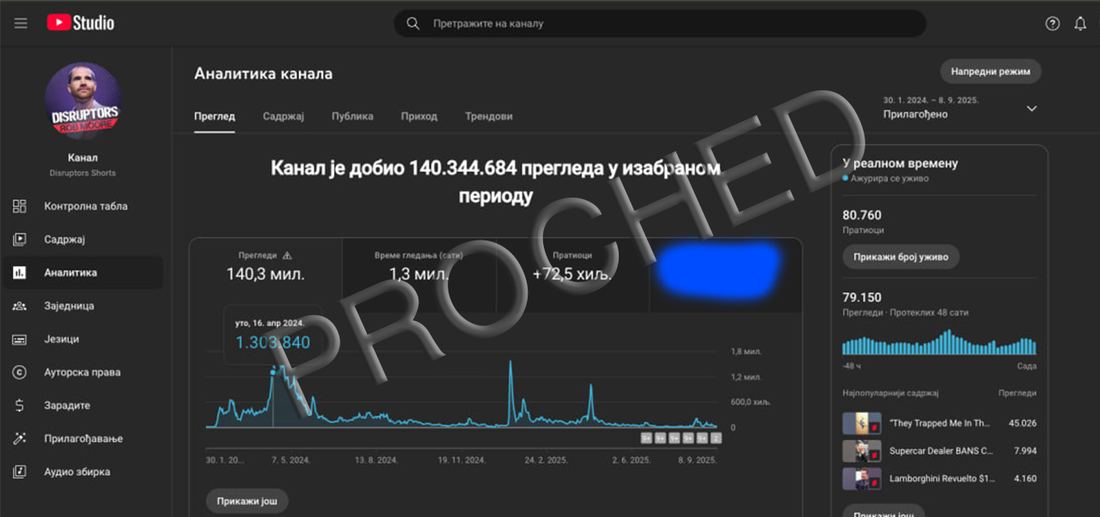Viewport: 1100px width, 517px height.
Task: Open Supercar Dealer BANS C... video row
Action: 939,450
